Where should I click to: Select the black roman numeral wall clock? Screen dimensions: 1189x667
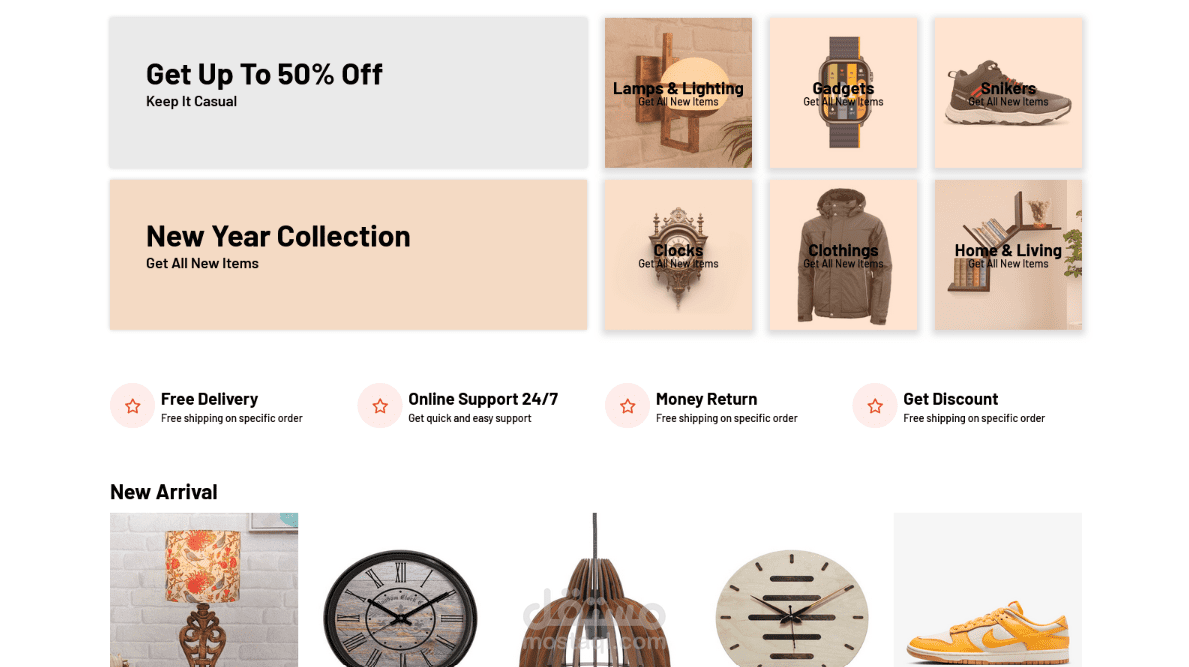(x=400, y=608)
